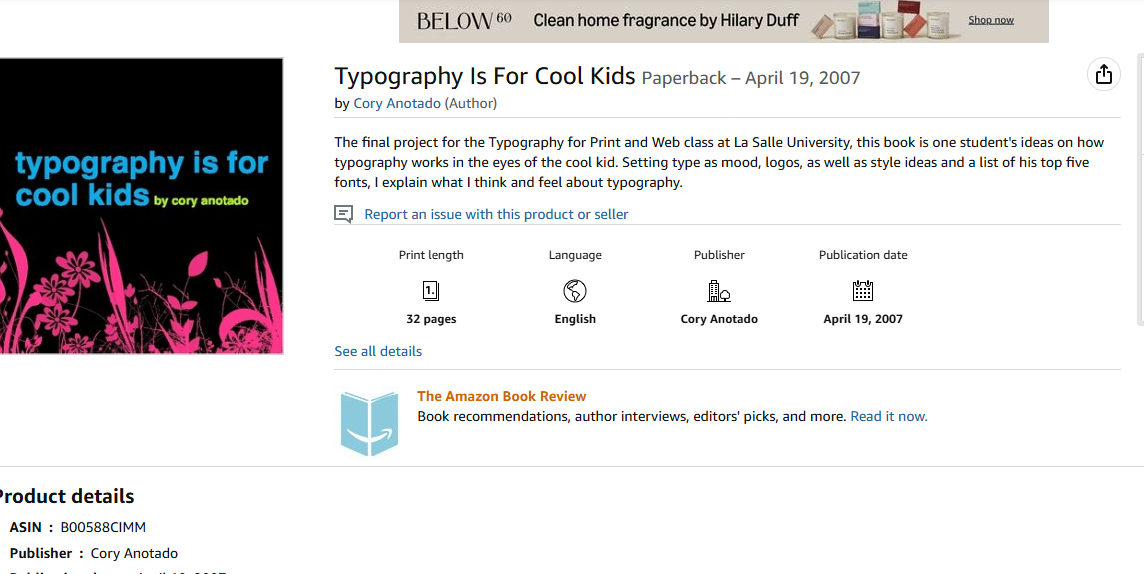
Task: Click the print length pages icon
Action: click(x=431, y=291)
